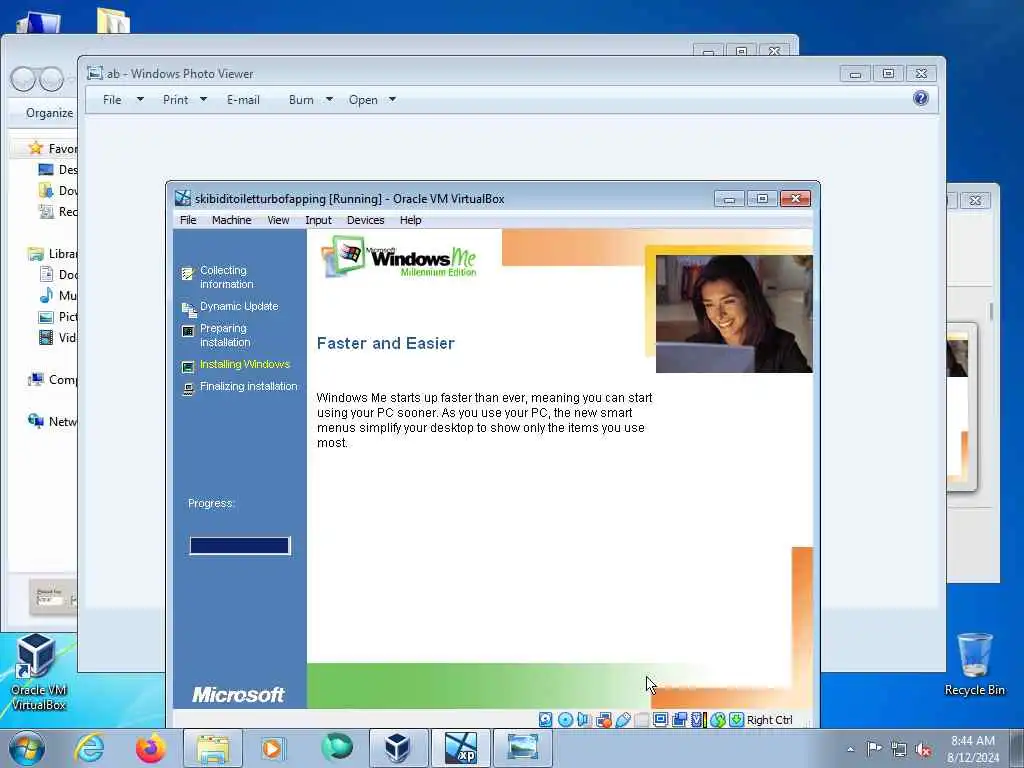Screen dimensions: 1024x768
Task: Click the CPU virtualization V icon in status bar
Action: pyautogui.click(x=698, y=720)
